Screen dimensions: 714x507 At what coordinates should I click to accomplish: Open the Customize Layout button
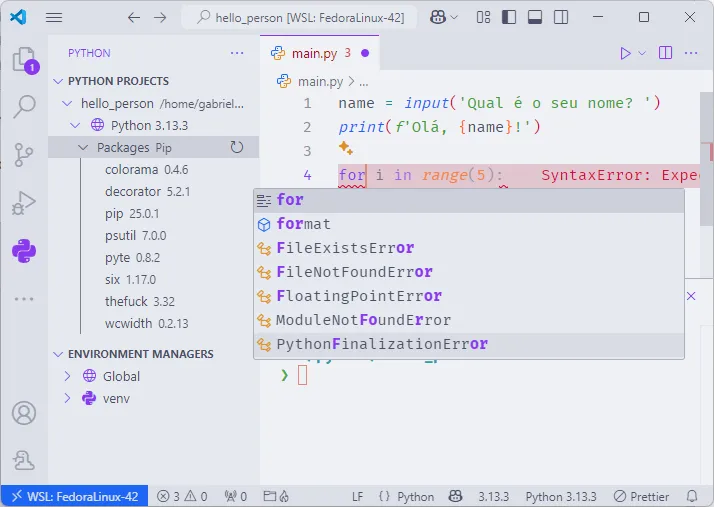click(x=483, y=17)
